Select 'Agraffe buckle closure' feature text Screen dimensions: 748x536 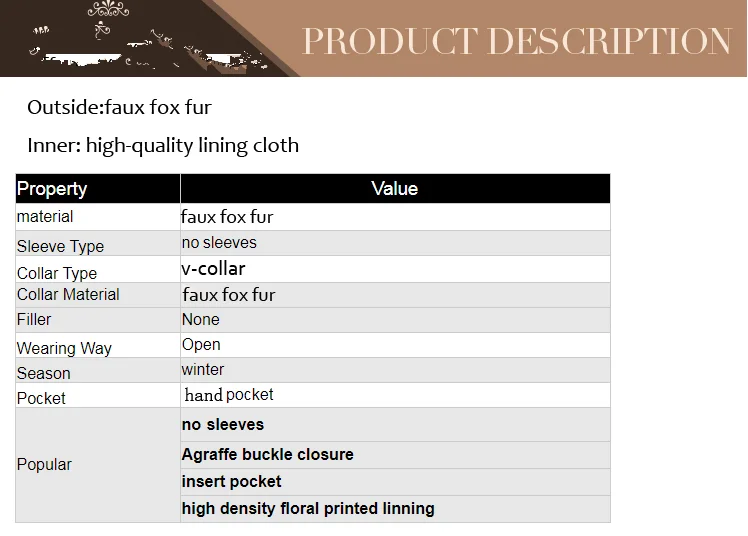tap(267, 455)
